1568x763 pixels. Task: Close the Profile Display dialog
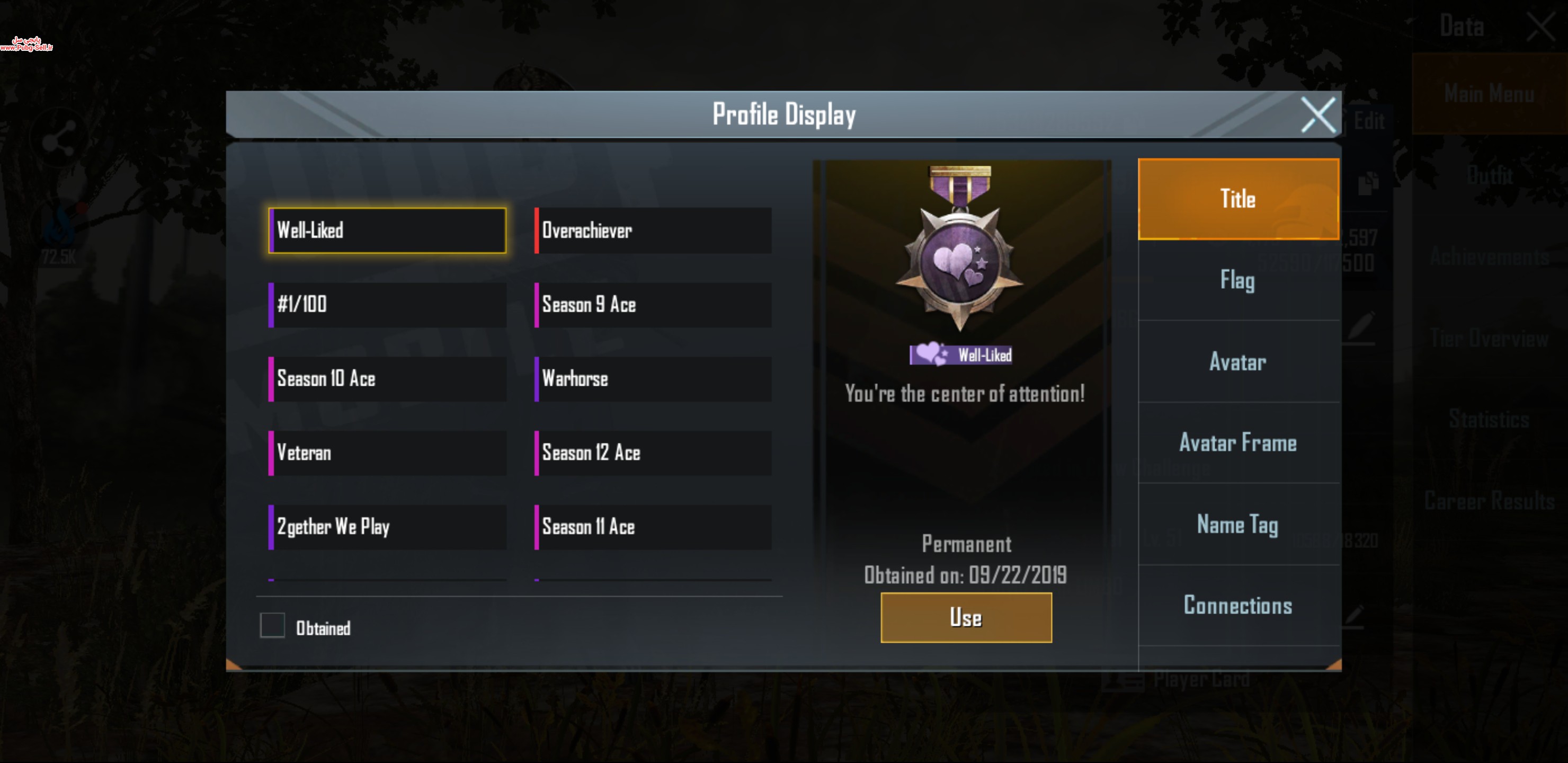coord(1318,114)
